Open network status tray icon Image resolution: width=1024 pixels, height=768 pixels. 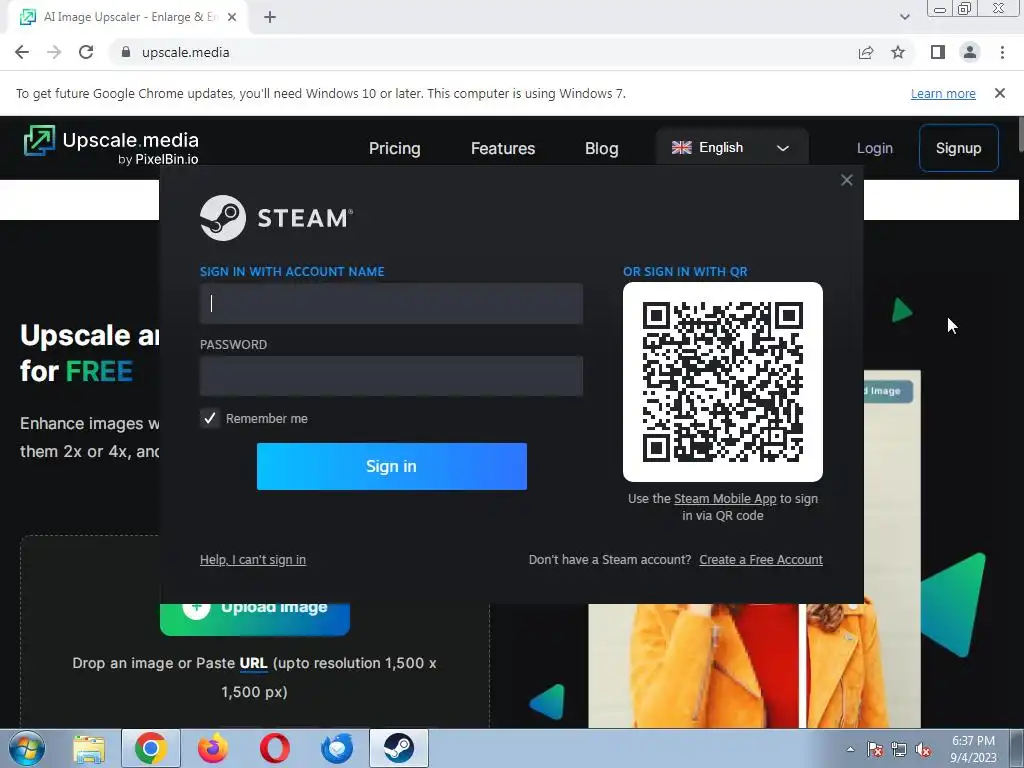[x=899, y=749]
